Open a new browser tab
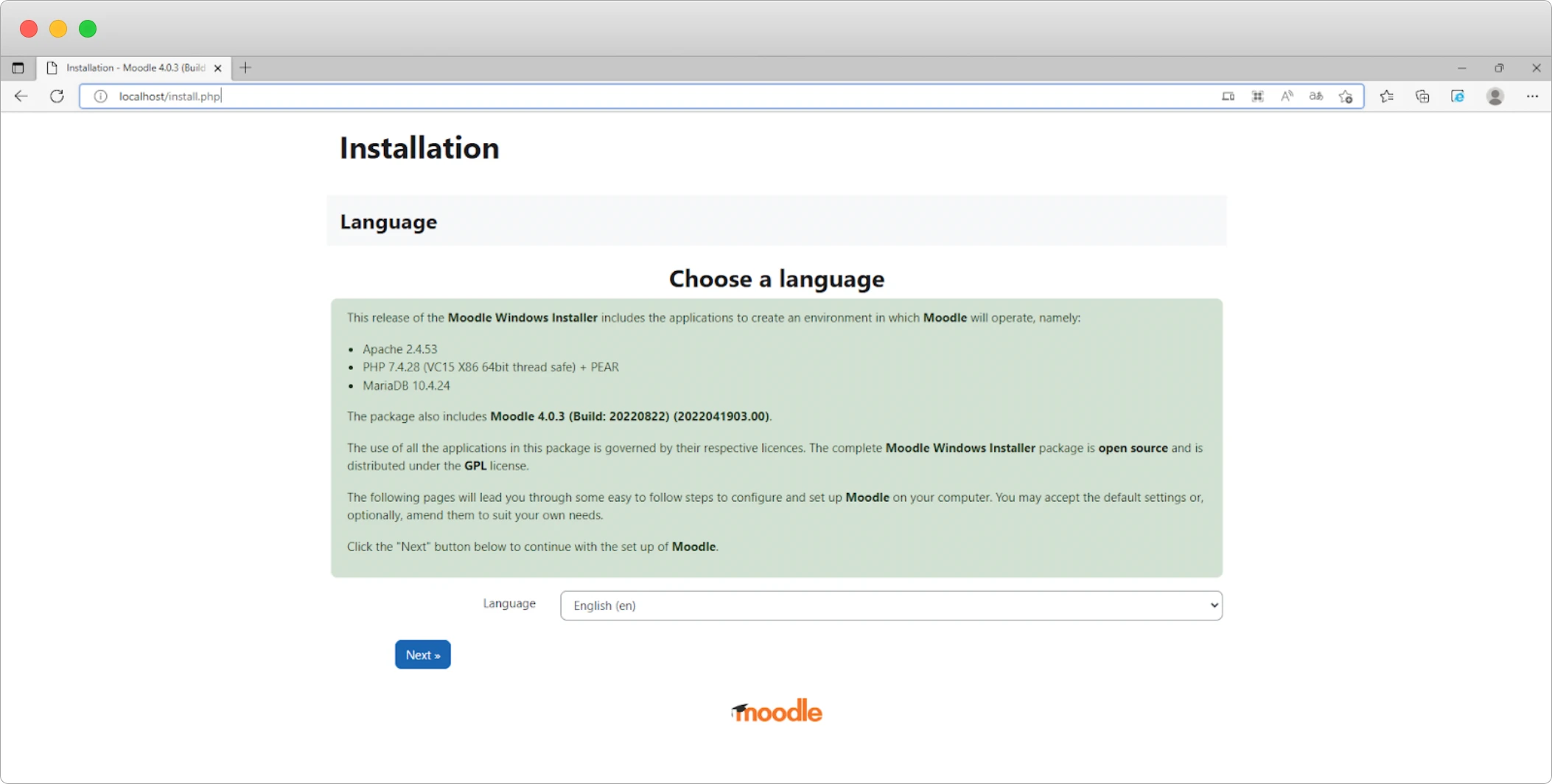 (x=245, y=68)
